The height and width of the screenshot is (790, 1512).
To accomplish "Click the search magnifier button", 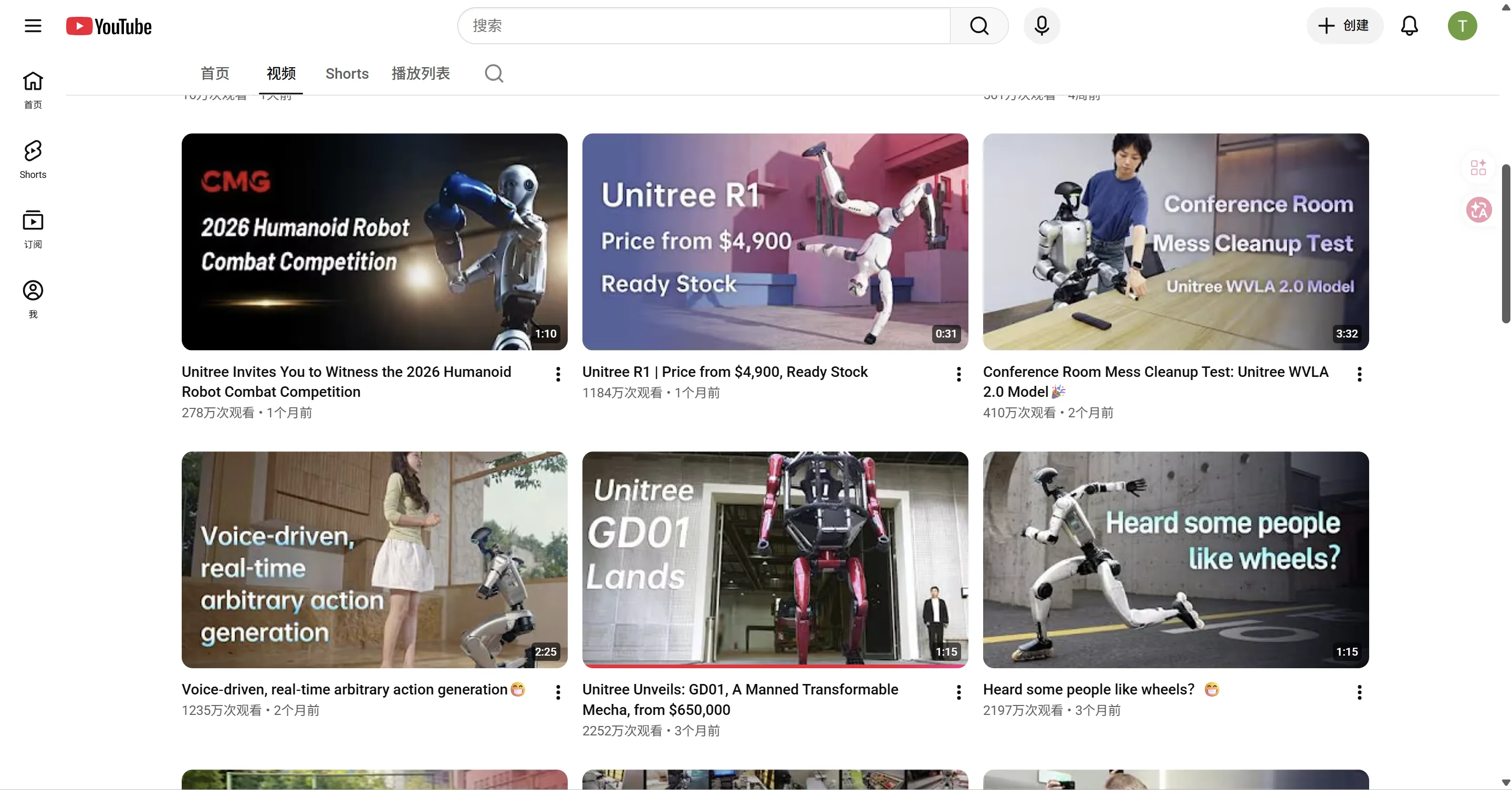I will [x=979, y=26].
